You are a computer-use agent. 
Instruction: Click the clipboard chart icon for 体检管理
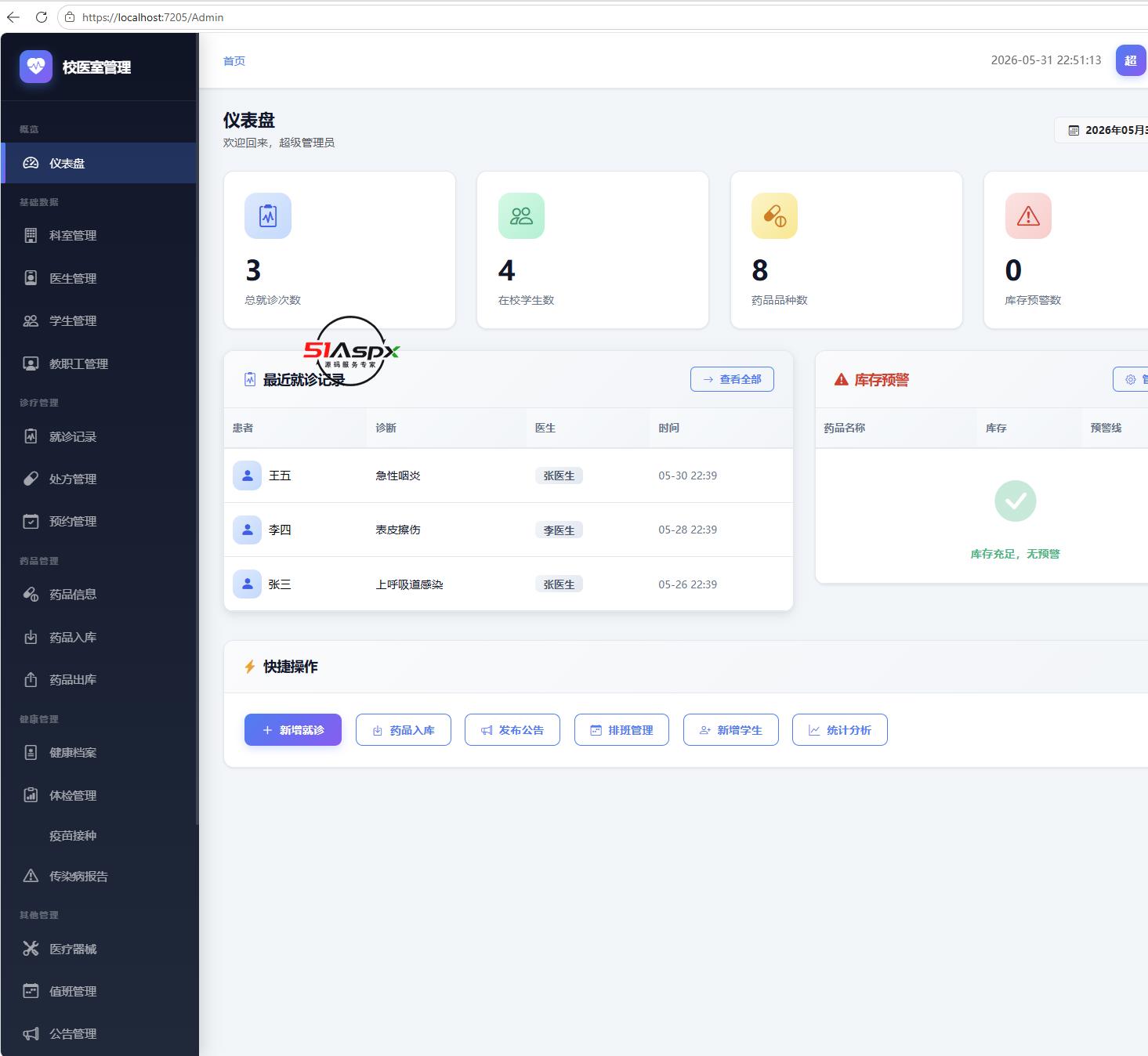[31, 795]
